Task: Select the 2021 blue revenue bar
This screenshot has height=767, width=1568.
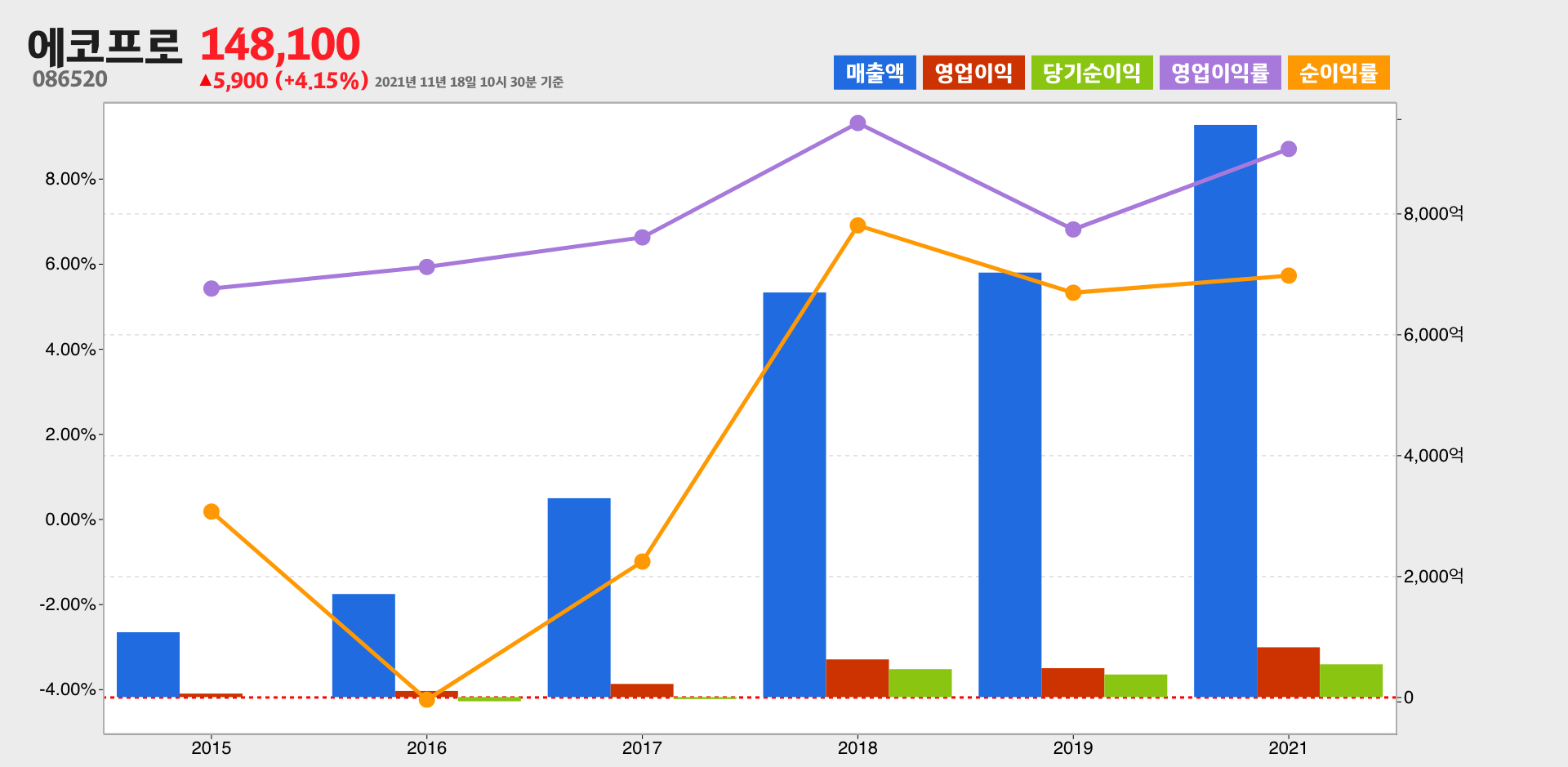Action: pyautogui.click(x=1225, y=411)
